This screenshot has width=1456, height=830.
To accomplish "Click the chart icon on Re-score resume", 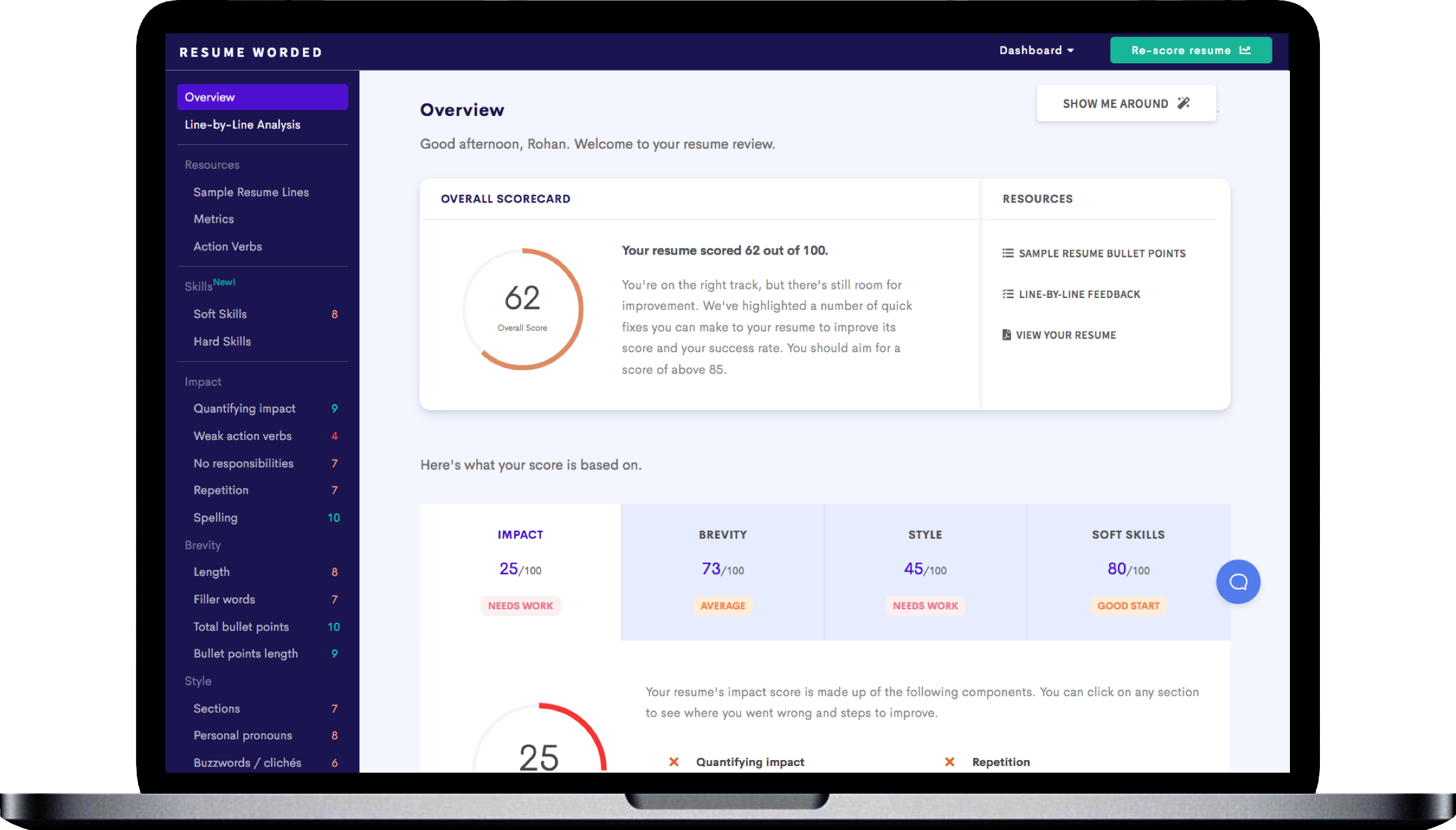I will click(x=1245, y=50).
